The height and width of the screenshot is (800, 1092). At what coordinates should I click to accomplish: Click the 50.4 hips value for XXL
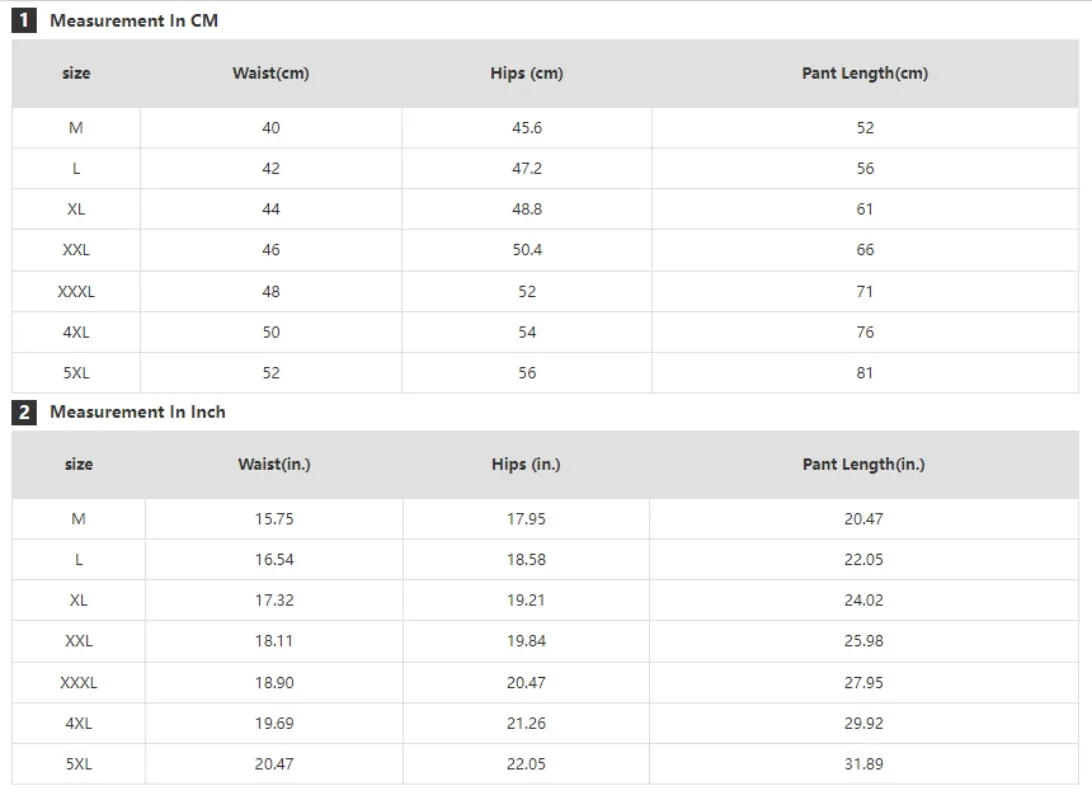click(x=526, y=250)
